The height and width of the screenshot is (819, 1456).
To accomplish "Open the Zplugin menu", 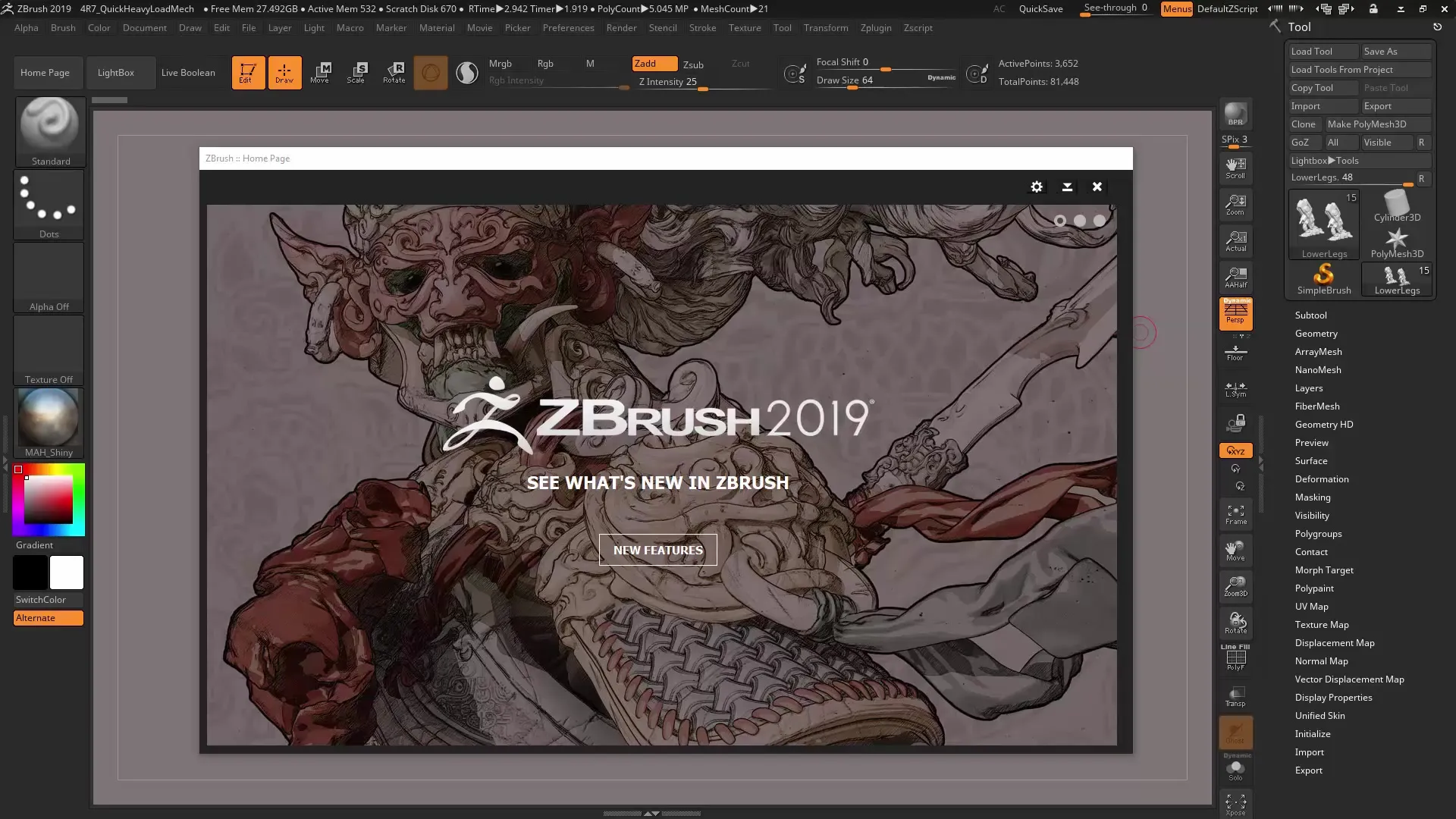I will click(876, 28).
